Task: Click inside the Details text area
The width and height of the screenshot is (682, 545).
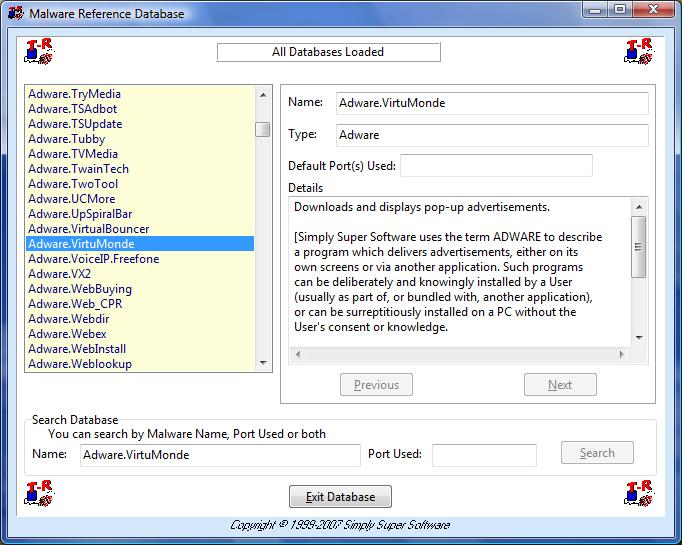Action: (x=460, y=272)
